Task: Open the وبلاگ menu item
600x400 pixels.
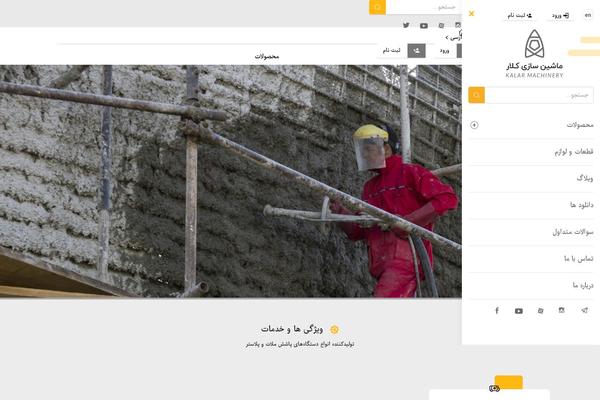Action: coord(585,177)
